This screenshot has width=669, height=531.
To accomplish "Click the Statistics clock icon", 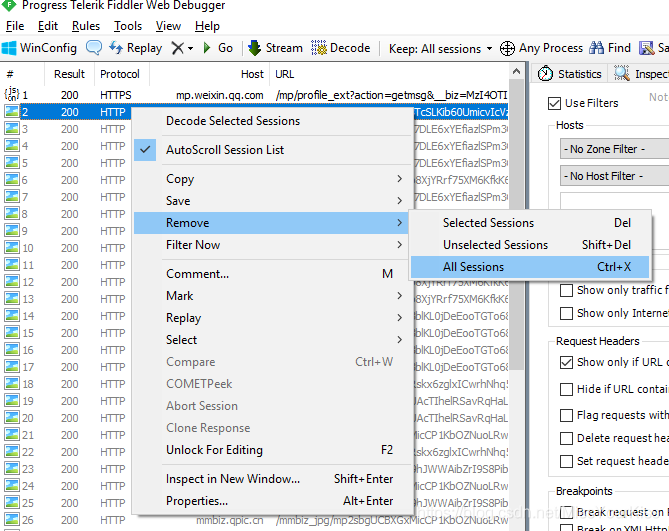I will [545, 74].
